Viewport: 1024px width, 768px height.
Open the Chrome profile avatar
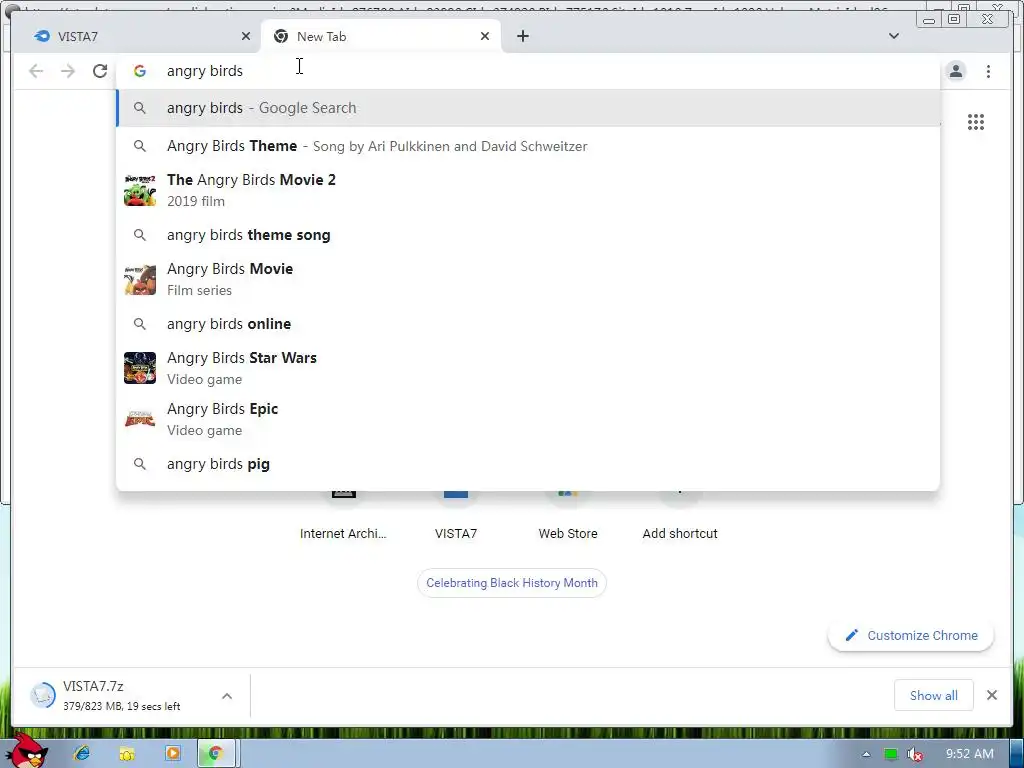click(956, 71)
